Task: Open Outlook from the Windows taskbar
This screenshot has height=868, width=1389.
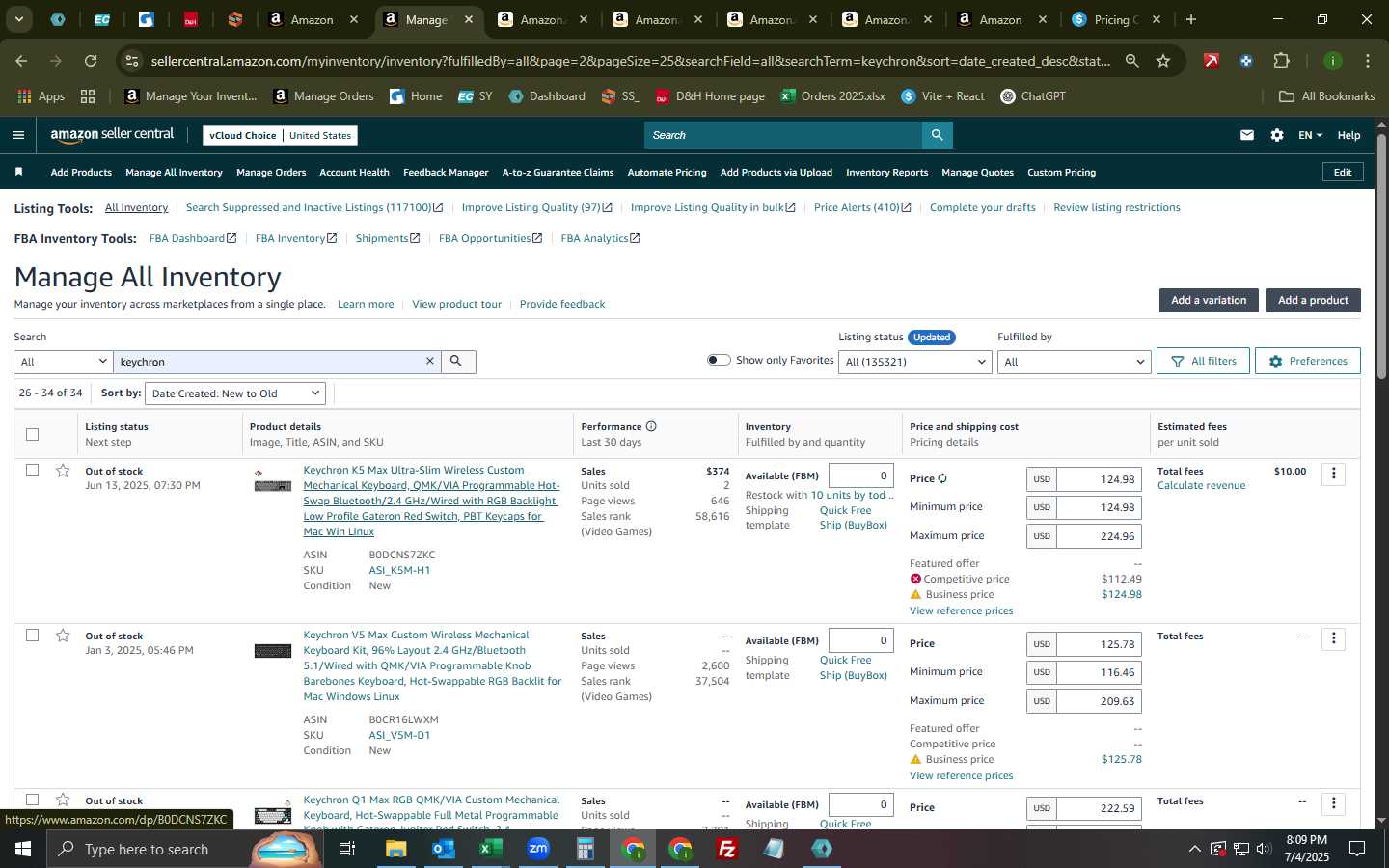Action: 443,849
